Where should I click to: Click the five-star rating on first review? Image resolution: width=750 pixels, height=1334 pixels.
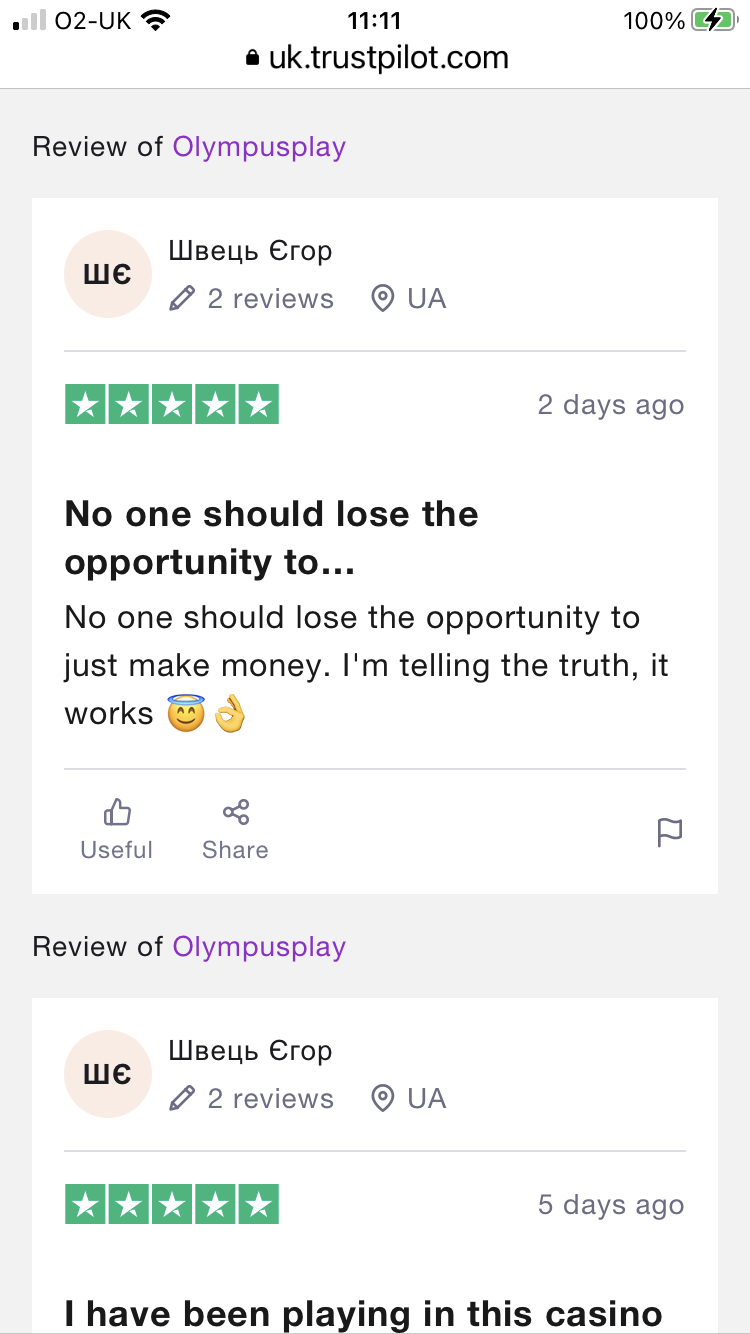point(172,405)
